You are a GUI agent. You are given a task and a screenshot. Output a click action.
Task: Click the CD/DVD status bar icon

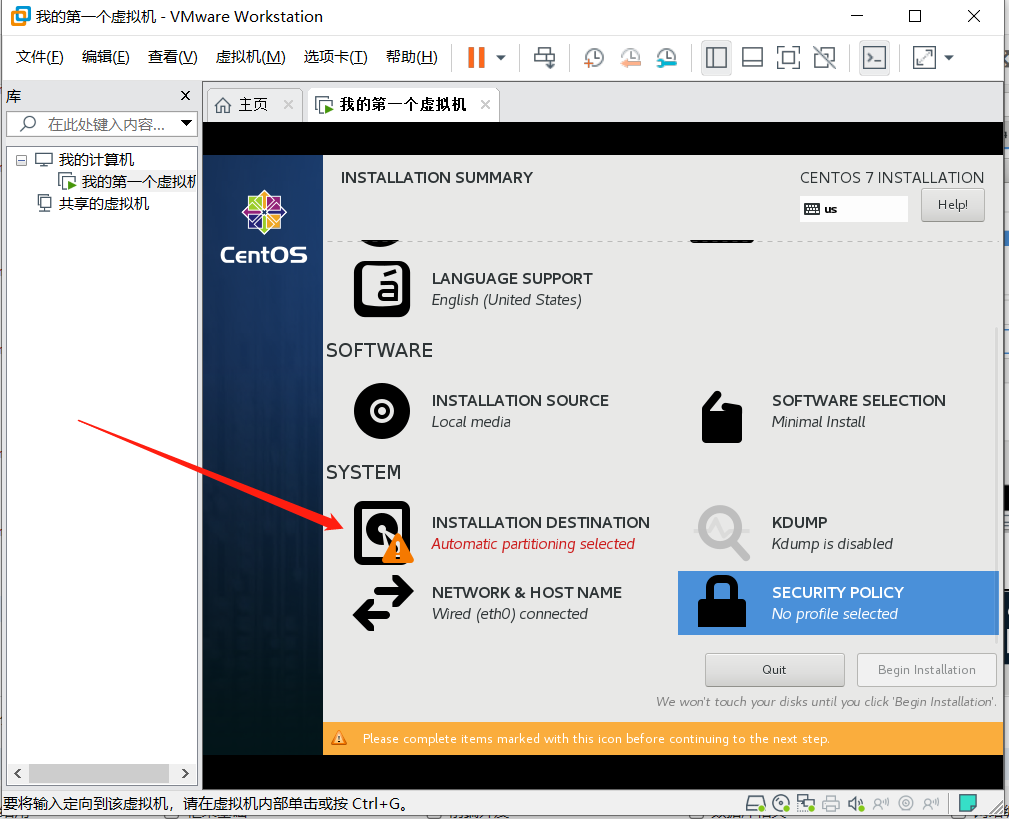pyautogui.click(x=781, y=803)
